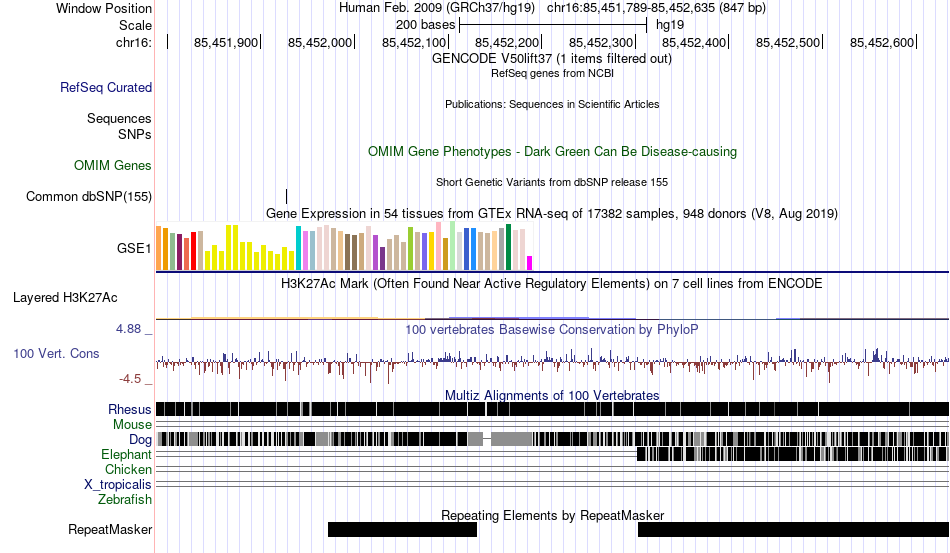The image size is (950, 553).
Task: Click the Elephant alignment block
Action: point(792,454)
